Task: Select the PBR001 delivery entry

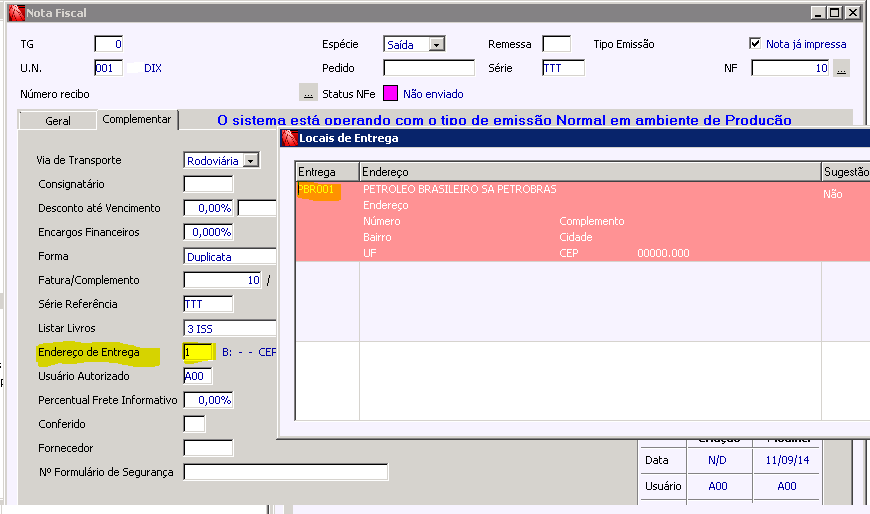Action: (x=316, y=189)
